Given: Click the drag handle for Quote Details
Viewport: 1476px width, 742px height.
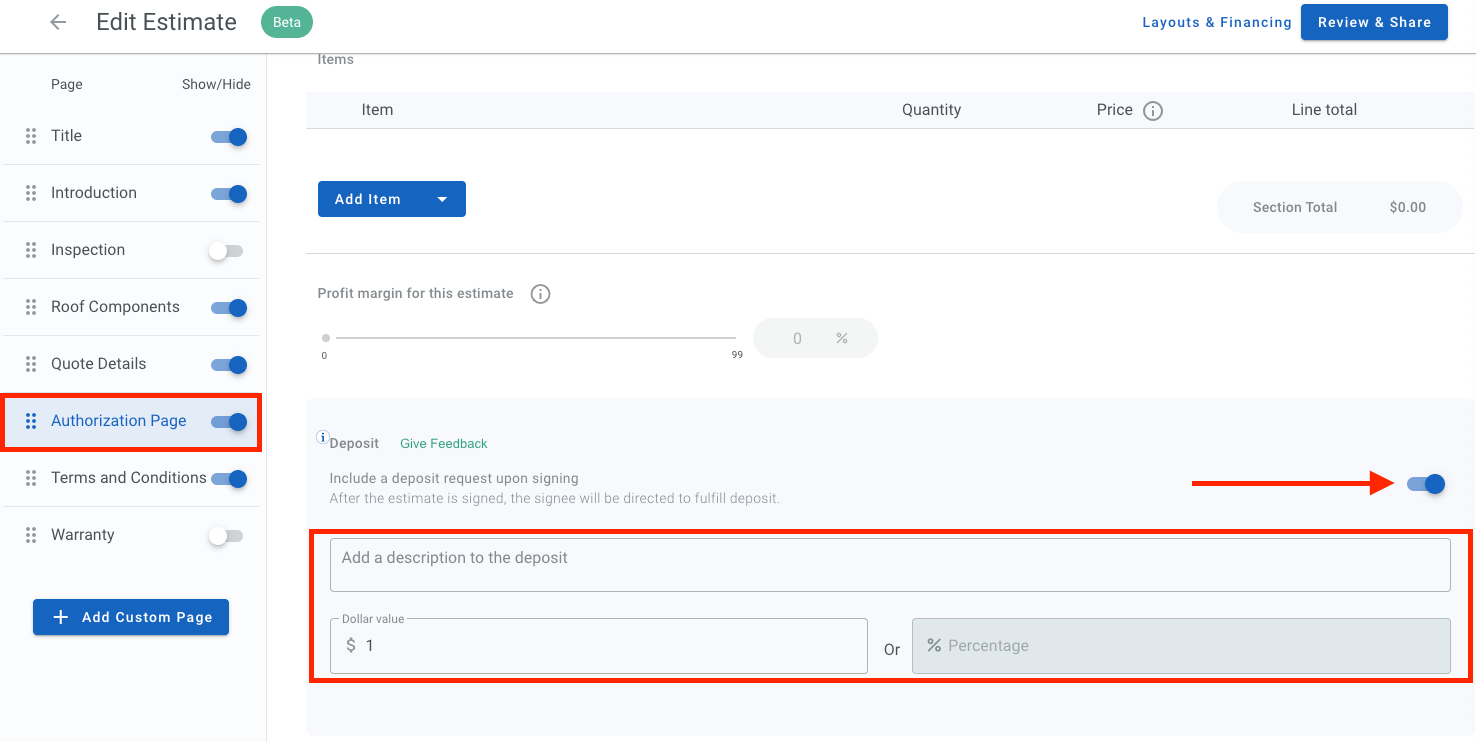Looking at the screenshot, I should click(31, 364).
